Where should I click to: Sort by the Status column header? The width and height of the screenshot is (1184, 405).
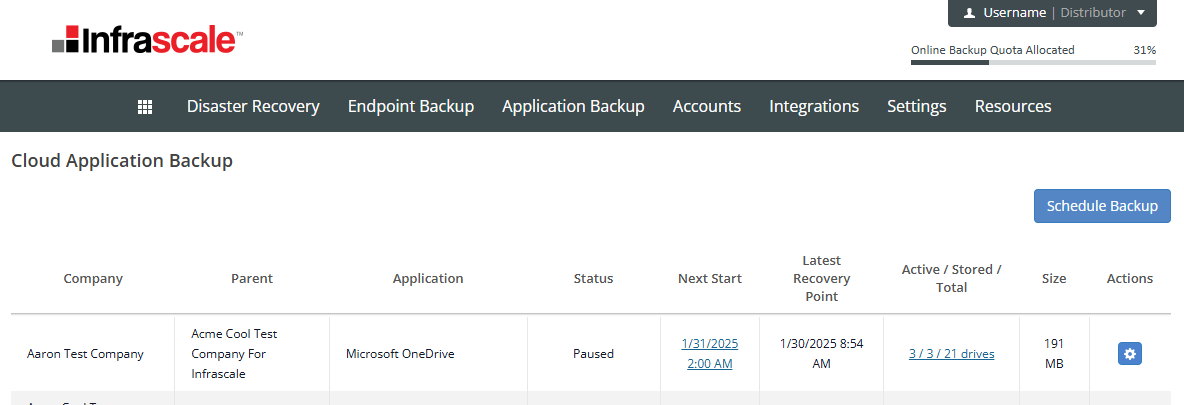593,279
